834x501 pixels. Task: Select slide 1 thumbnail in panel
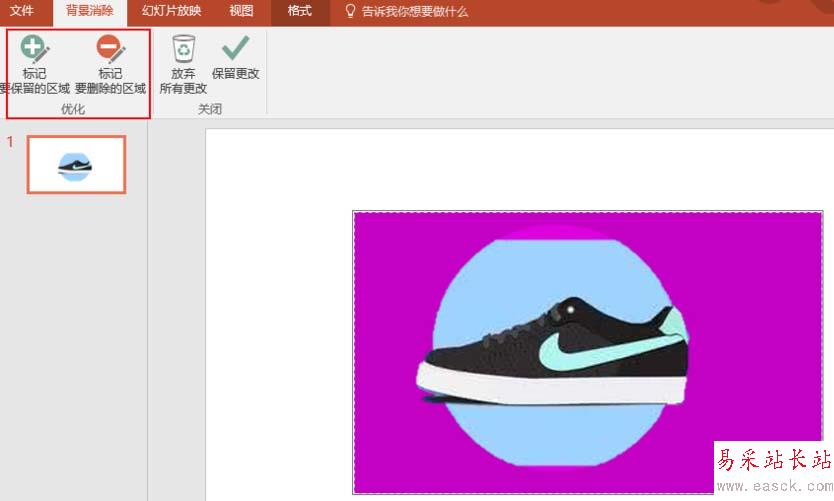click(77, 164)
